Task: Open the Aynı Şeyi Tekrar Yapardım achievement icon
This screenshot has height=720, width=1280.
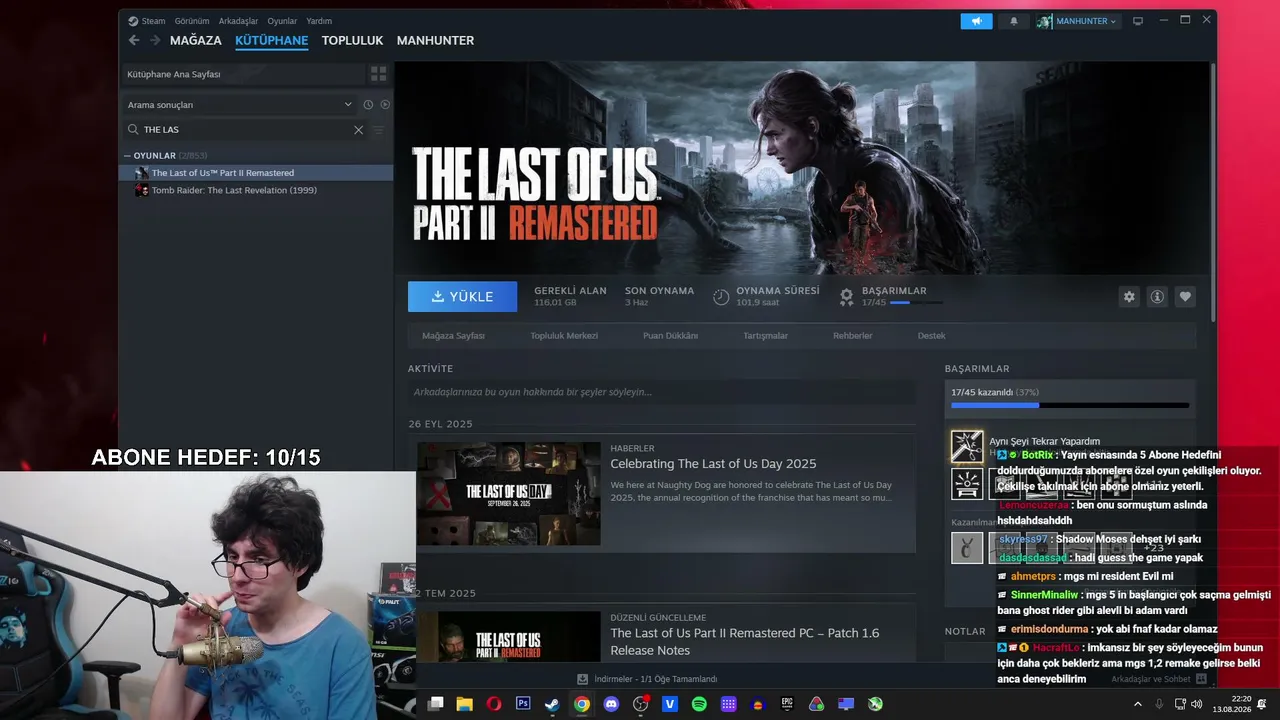Action: coord(967,446)
